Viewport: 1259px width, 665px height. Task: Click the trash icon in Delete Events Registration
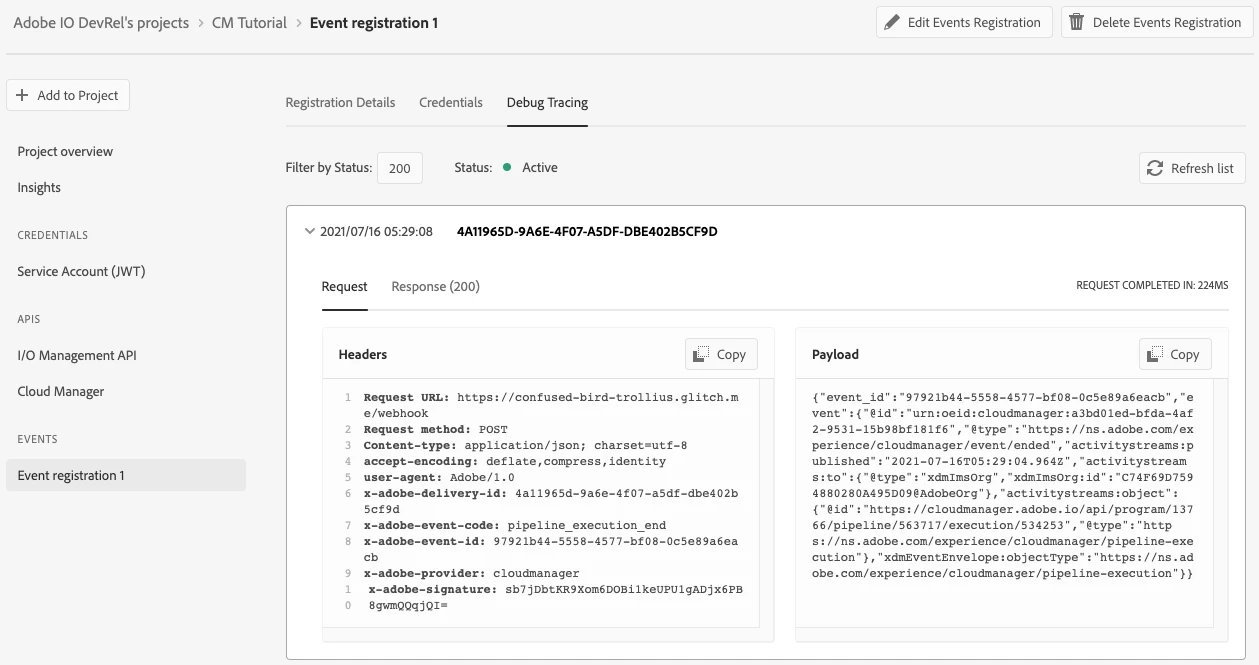[x=1077, y=22]
